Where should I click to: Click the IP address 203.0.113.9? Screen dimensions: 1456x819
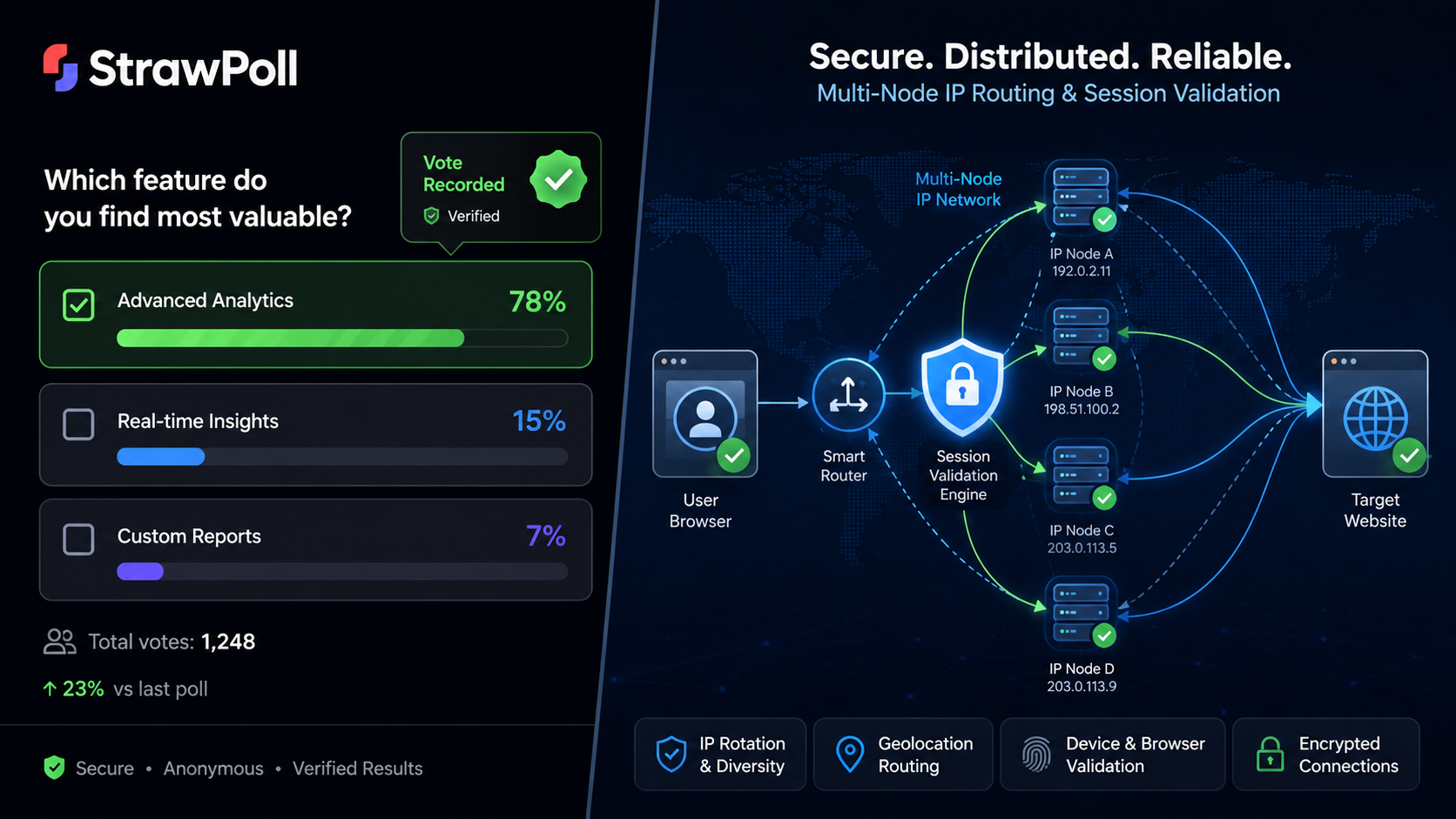pyautogui.click(x=1082, y=686)
